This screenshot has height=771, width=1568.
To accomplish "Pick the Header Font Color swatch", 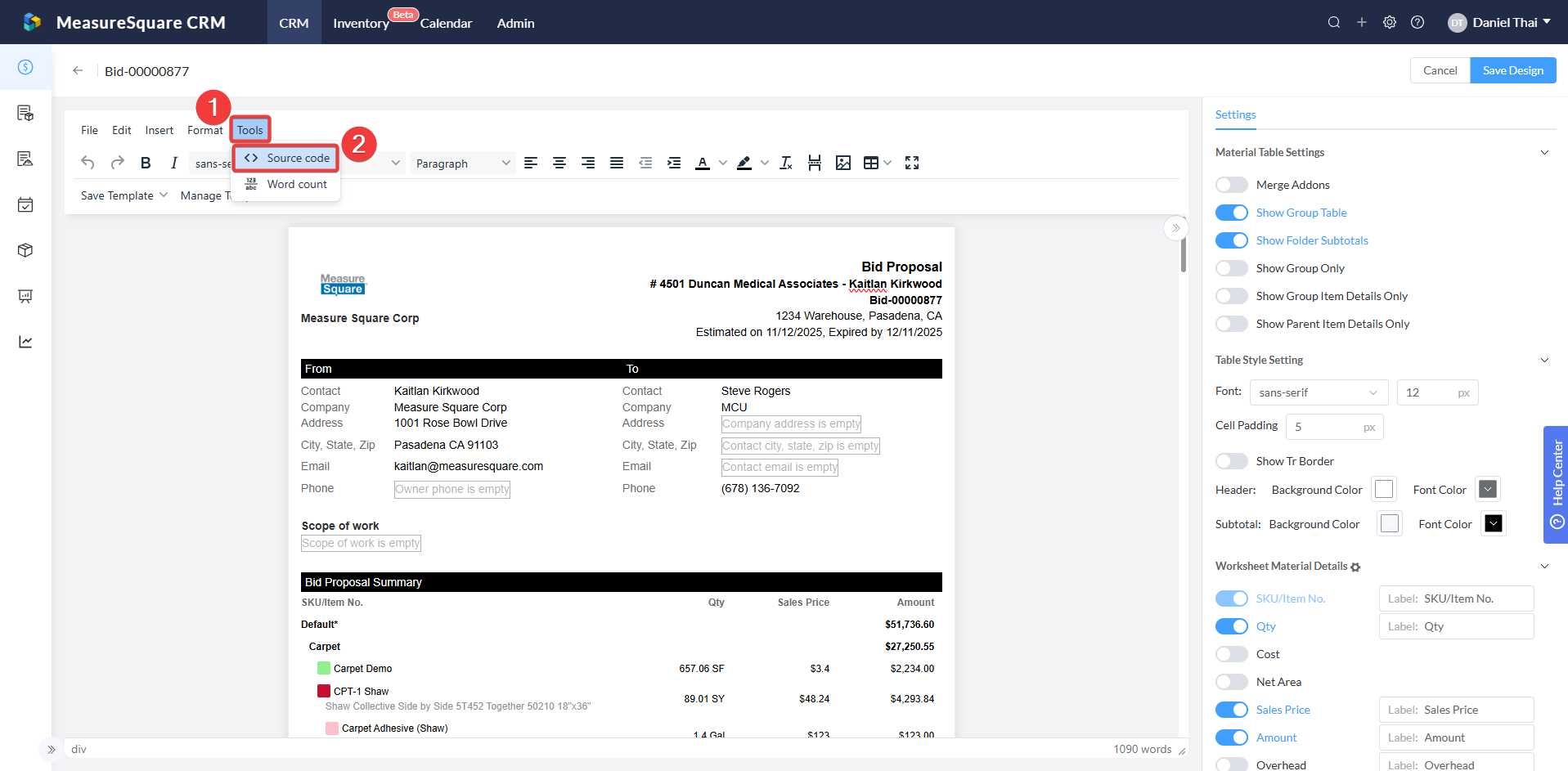I will pyautogui.click(x=1488, y=489).
